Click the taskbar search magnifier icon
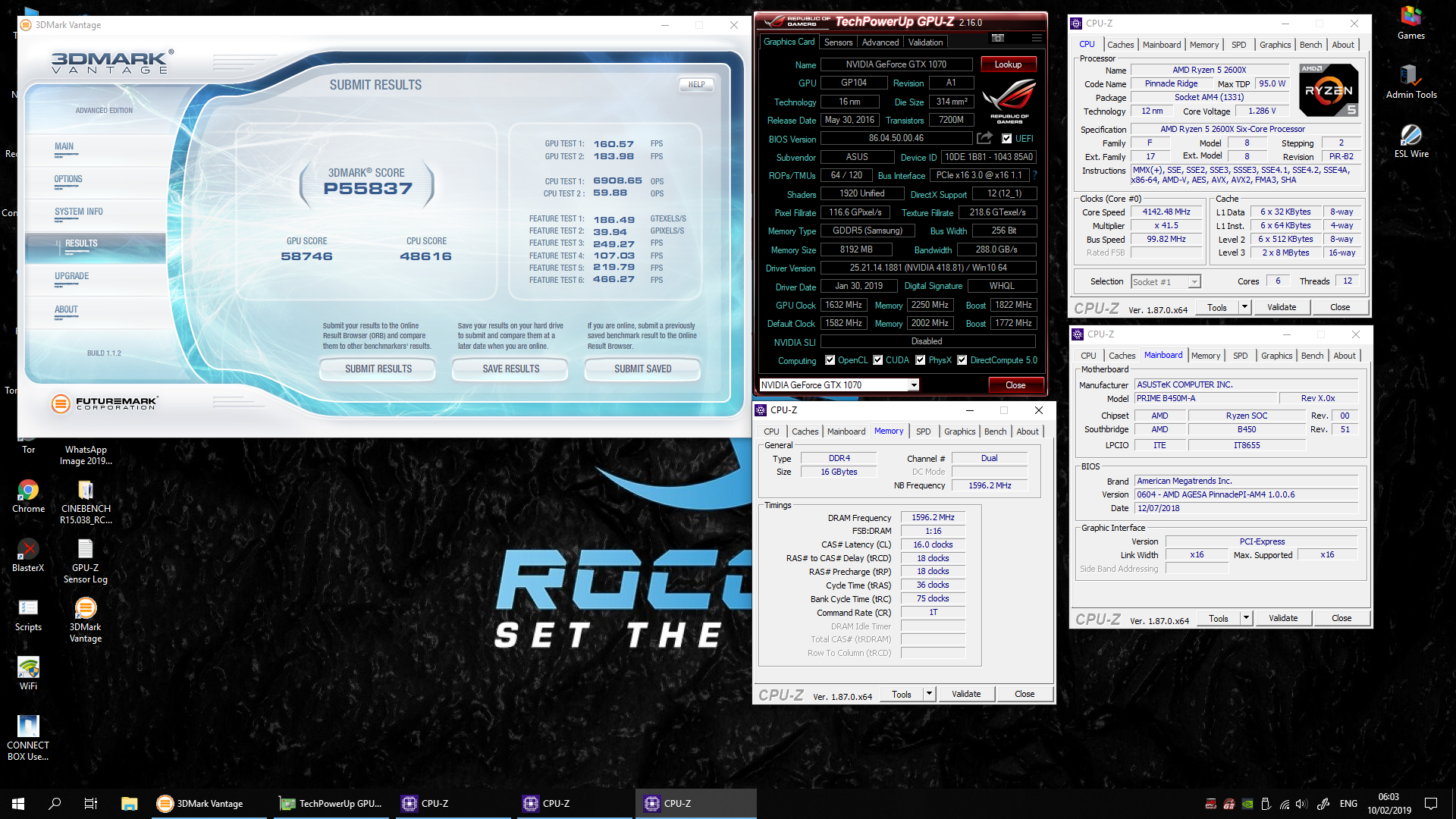This screenshot has height=819, width=1456. (55, 803)
